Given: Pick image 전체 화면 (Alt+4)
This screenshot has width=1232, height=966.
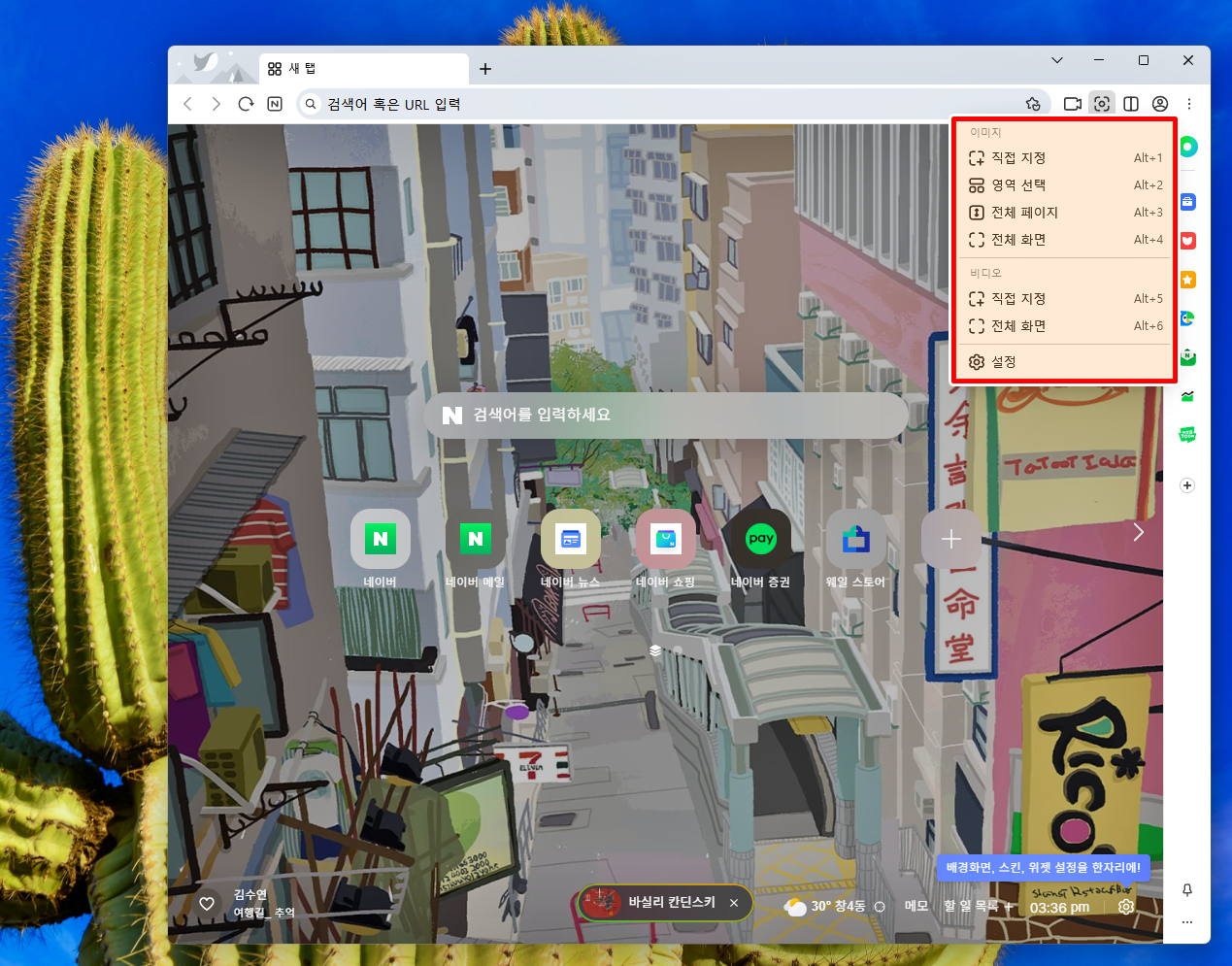Looking at the screenshot, I should (x=1065, y=240).
